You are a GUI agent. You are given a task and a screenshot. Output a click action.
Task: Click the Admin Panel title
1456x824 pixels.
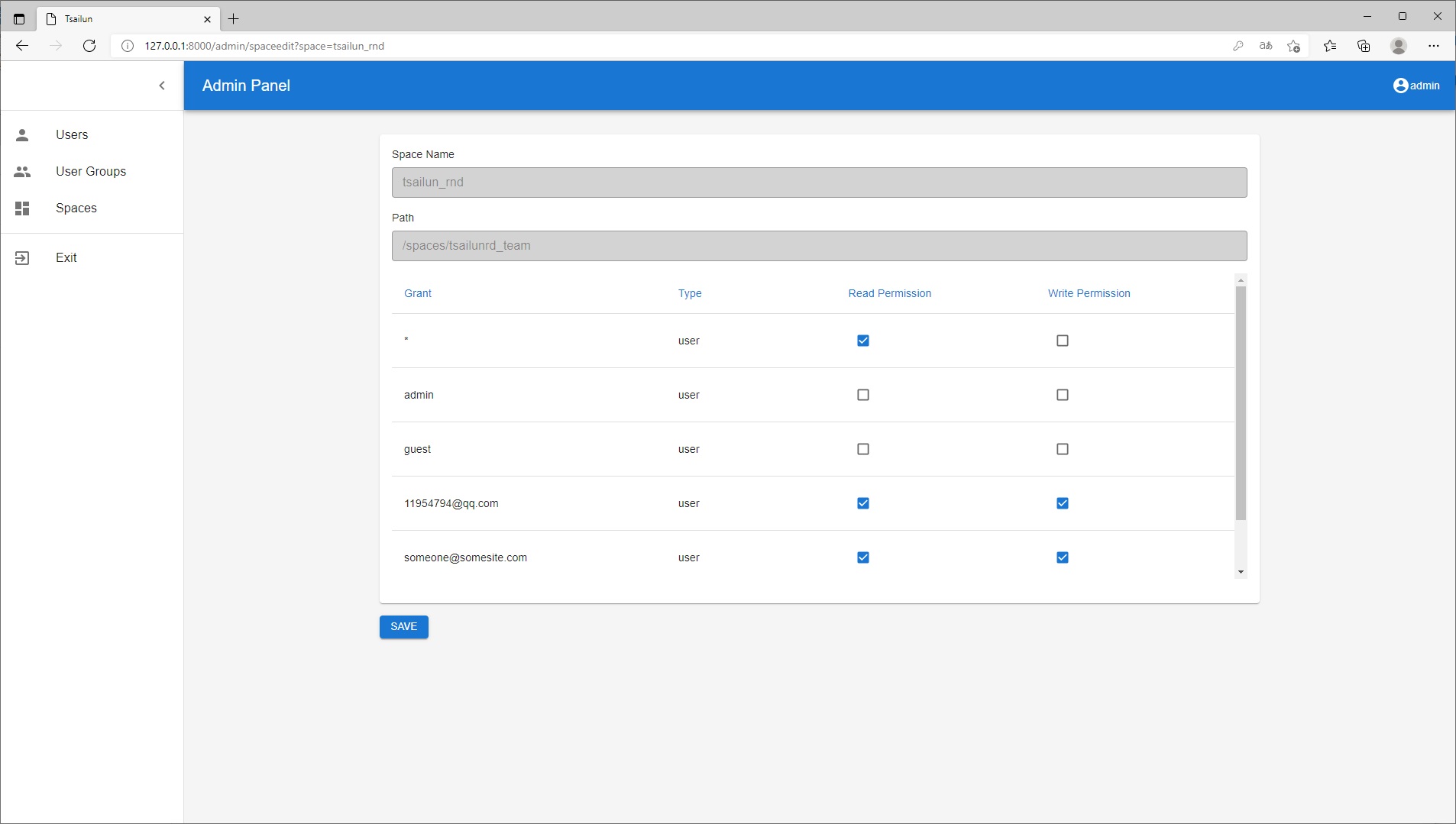[246, 86]
